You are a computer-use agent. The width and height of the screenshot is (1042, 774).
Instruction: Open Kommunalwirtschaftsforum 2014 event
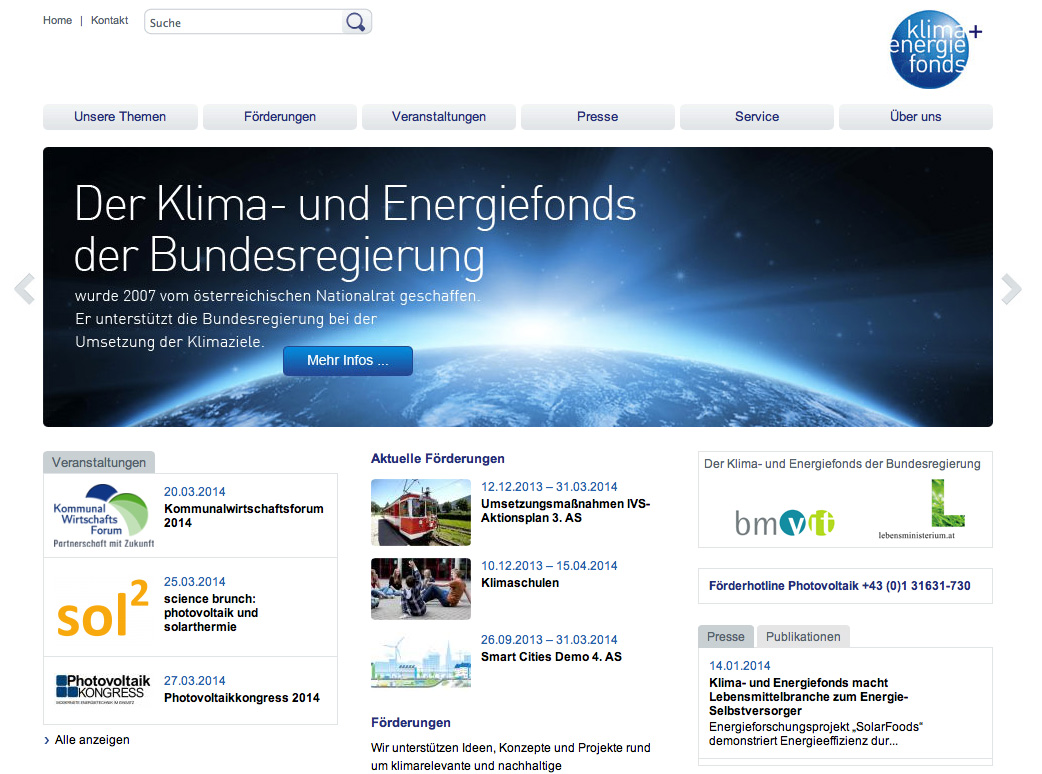click(x=244, y=516)
